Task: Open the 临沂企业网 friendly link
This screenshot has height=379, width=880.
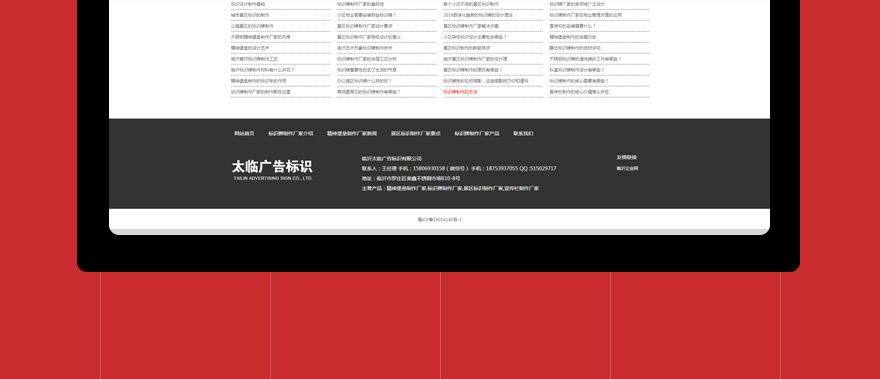Action: 627,168
